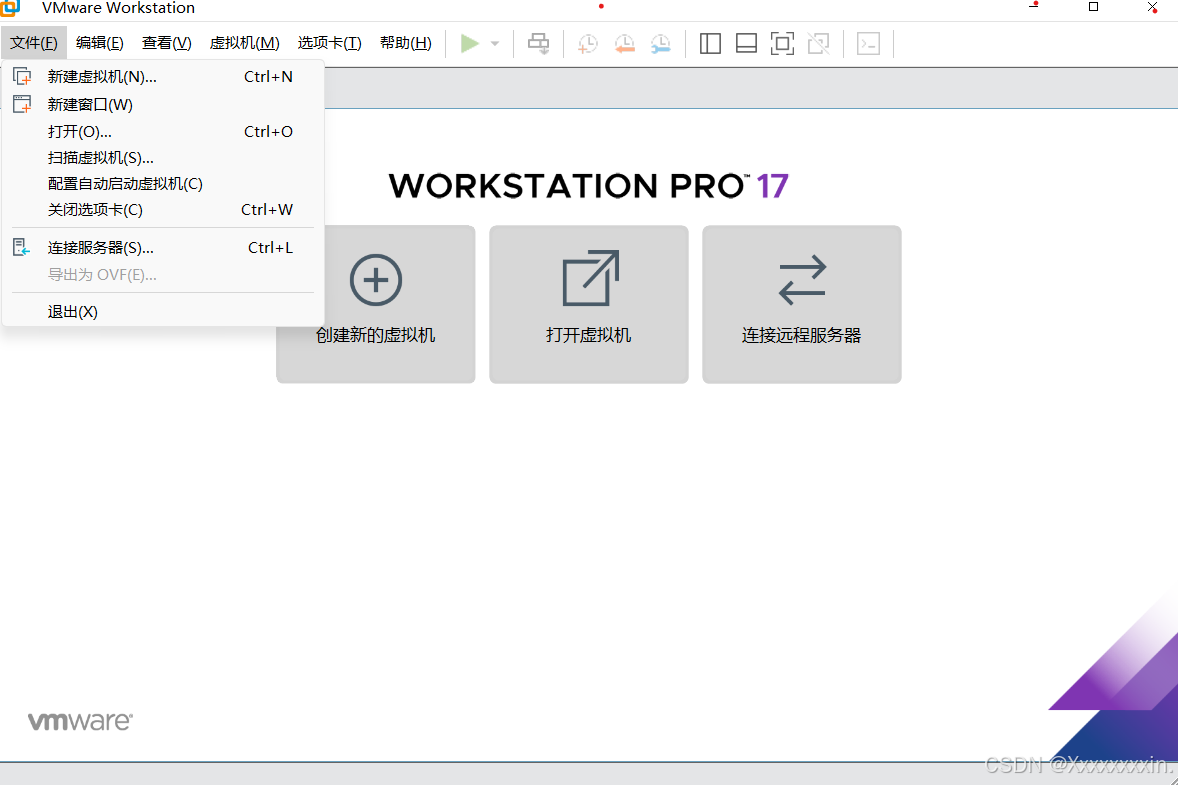Image resolution: width=1178 pixels, height=785 pixels.
Task: Open the 选项卡(T) menu
Action: tap(329, 43)
